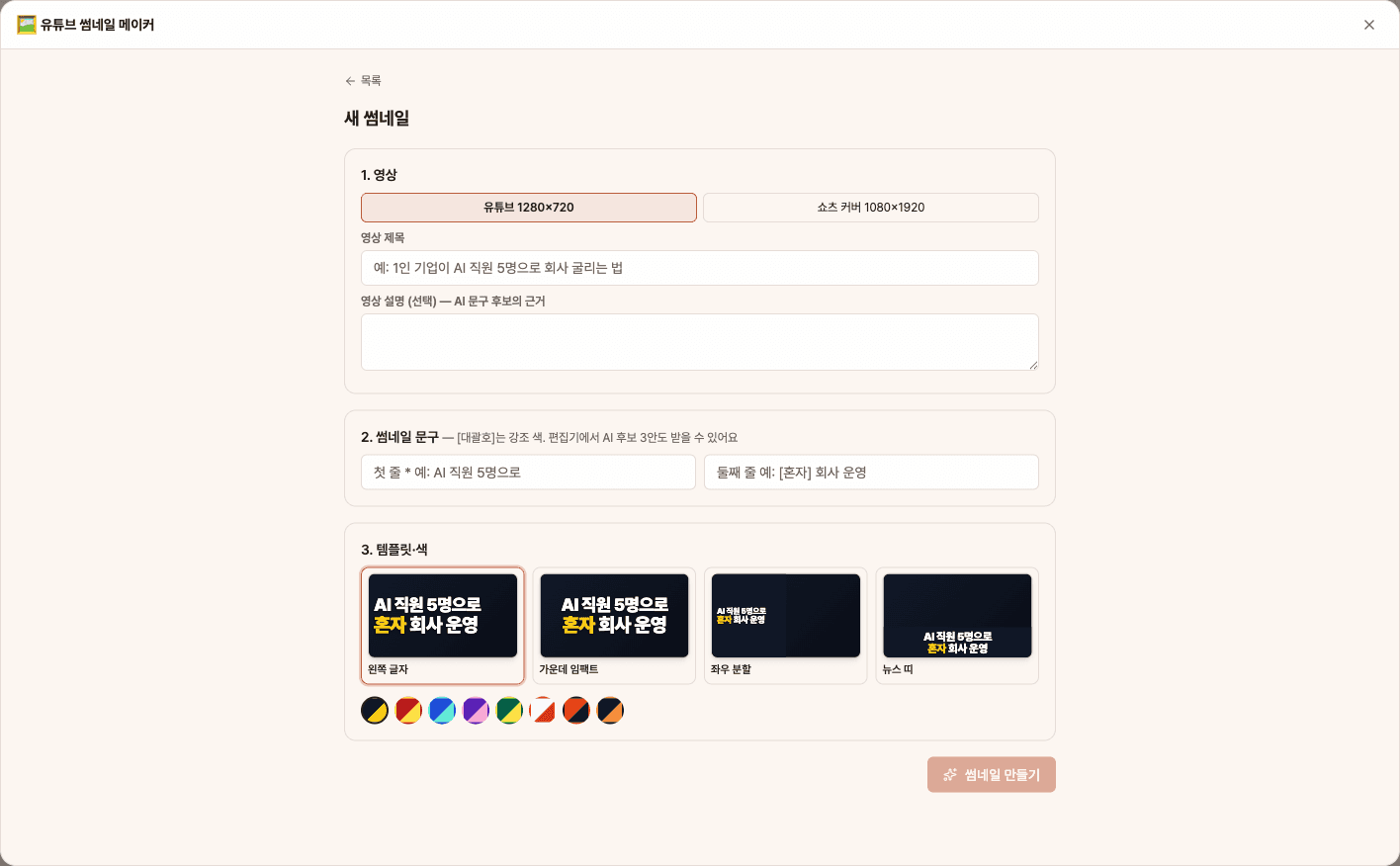The width and height of the screenshot is (1400, 866).
Task: Pick the navy and orange color swatch
Action: (x=610, y=711)
